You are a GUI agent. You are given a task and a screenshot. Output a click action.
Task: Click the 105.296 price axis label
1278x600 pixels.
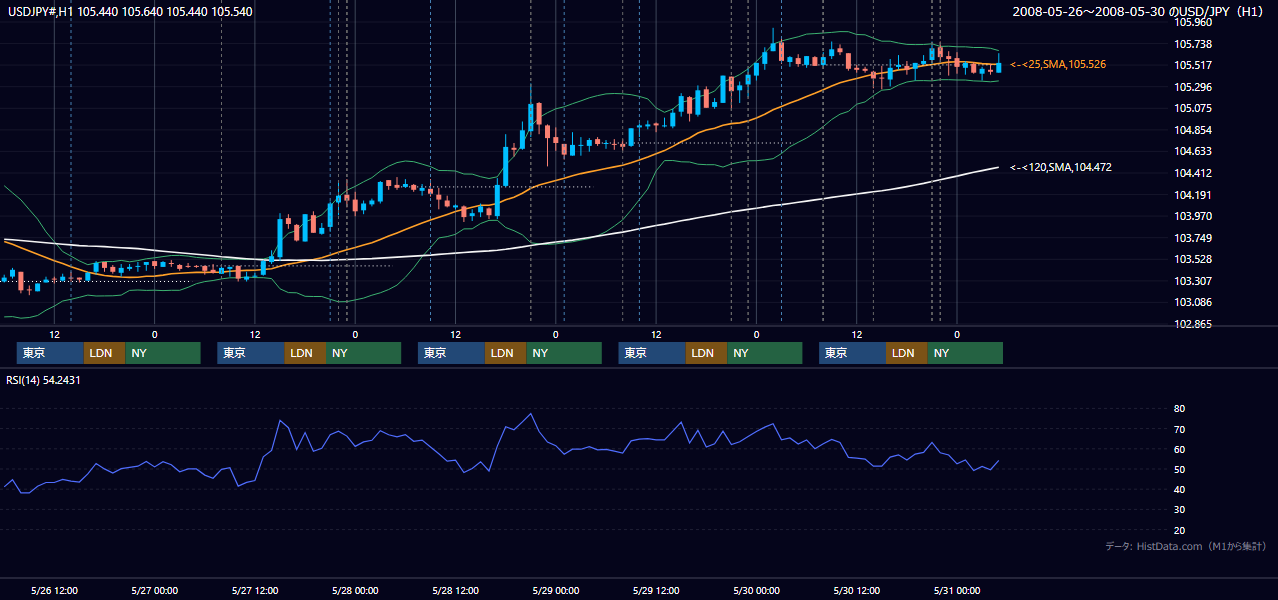(x=1192, y=87)
